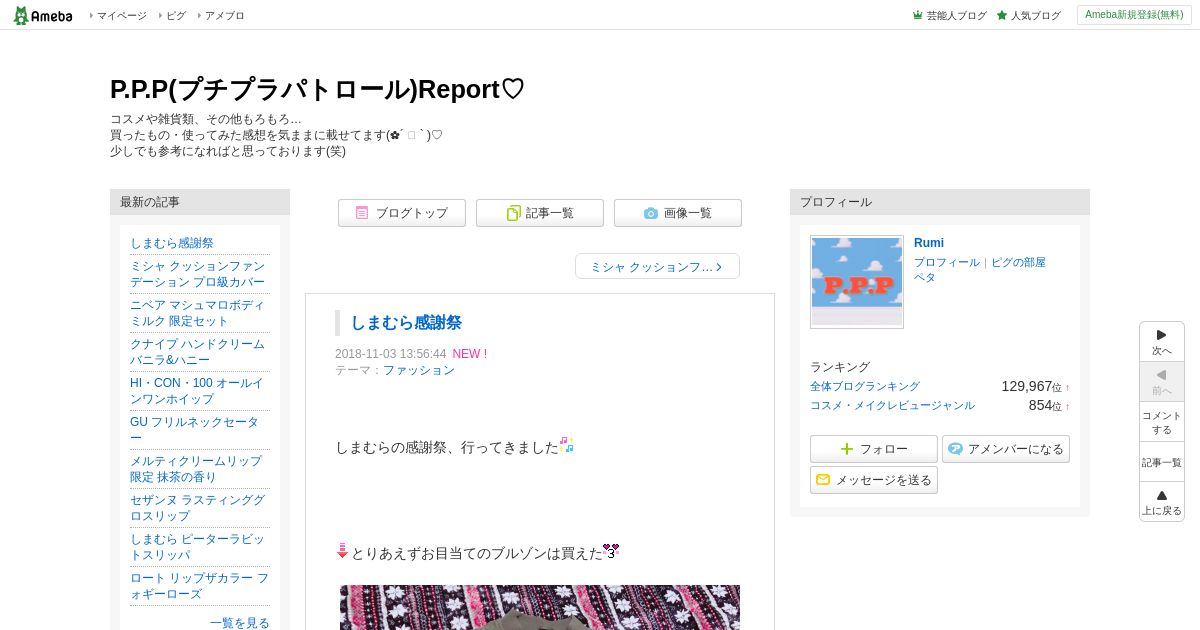This screenshot has height=630, width=1200.
Task: Open ニベア マシュマロボディミルク 限定セット article
Action: point(198,313)
